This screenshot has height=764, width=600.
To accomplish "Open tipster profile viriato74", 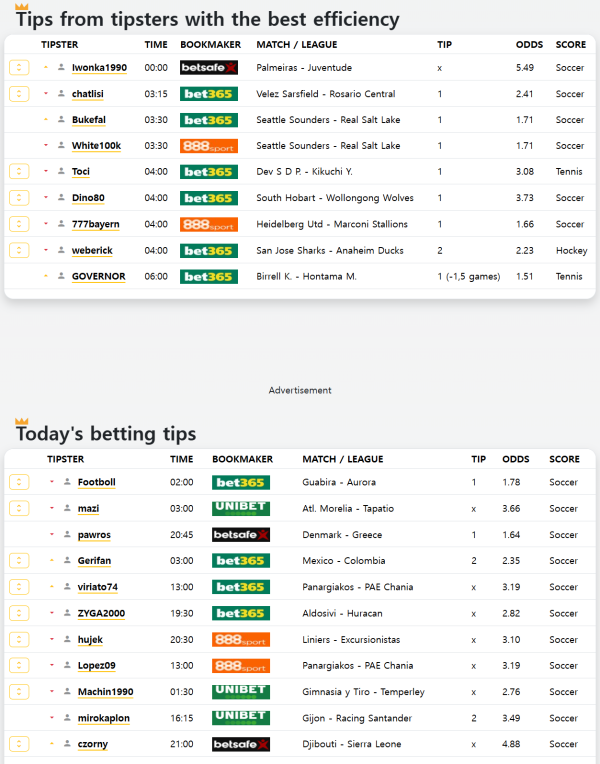I will point(98,587).
